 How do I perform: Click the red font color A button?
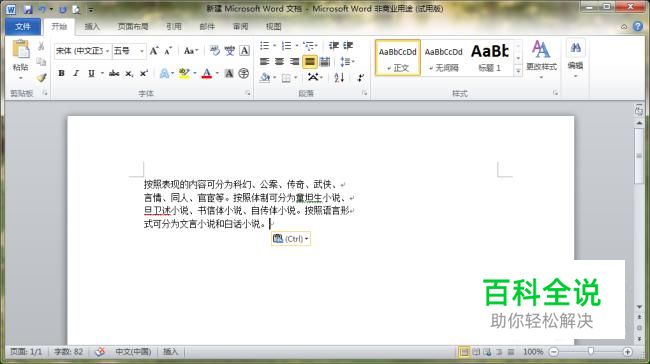pos(206,74)
